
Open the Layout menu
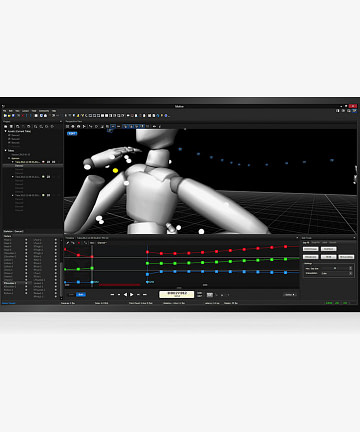pos(25,111)
